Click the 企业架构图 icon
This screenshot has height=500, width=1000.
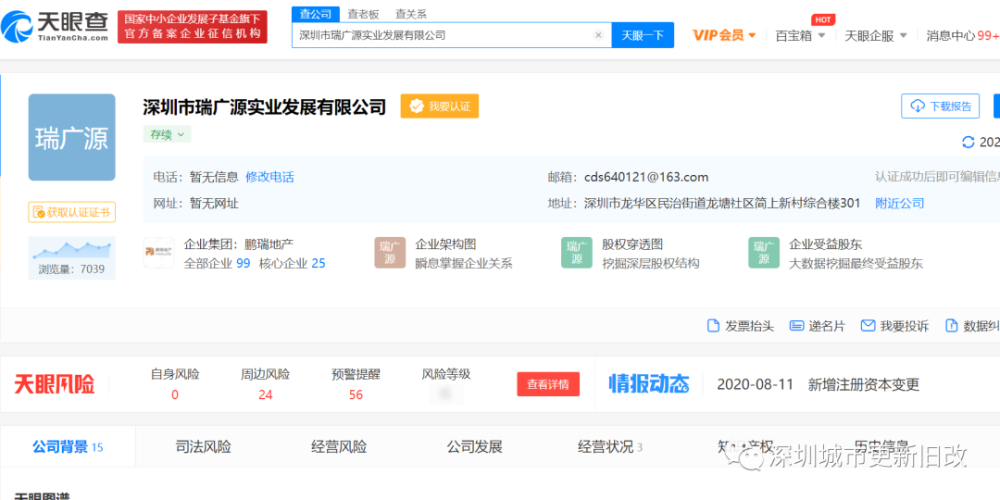(390, 253)
